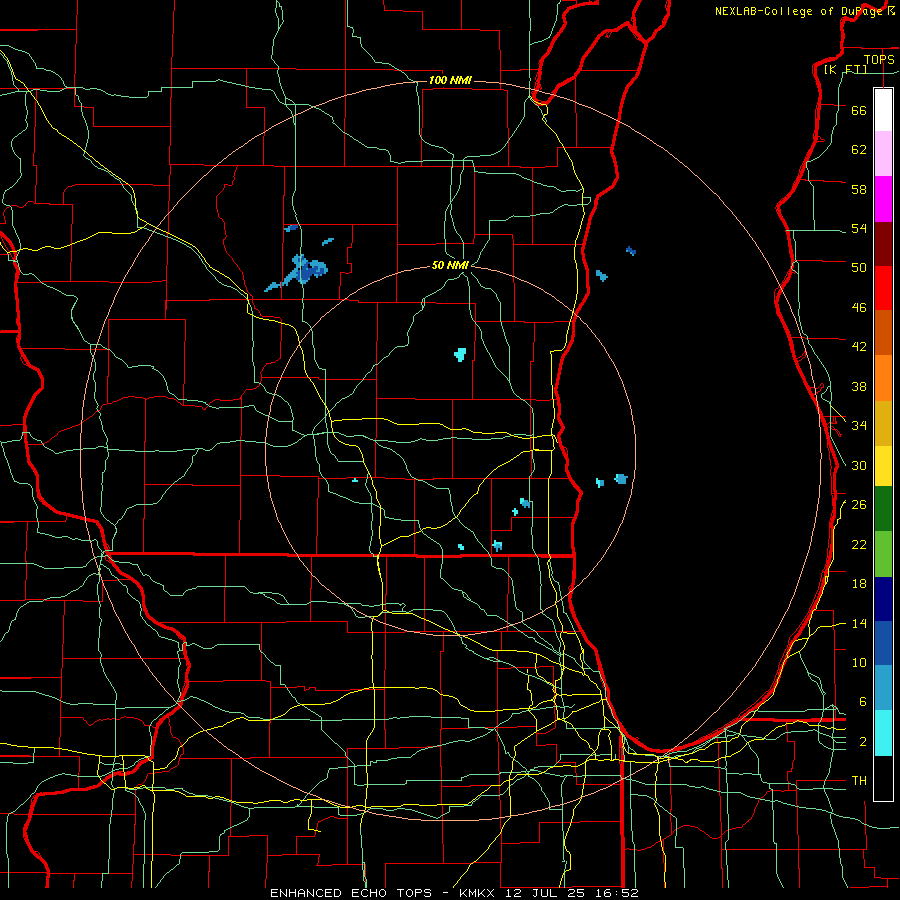Click the light green legend swatch

pos(883,554)
